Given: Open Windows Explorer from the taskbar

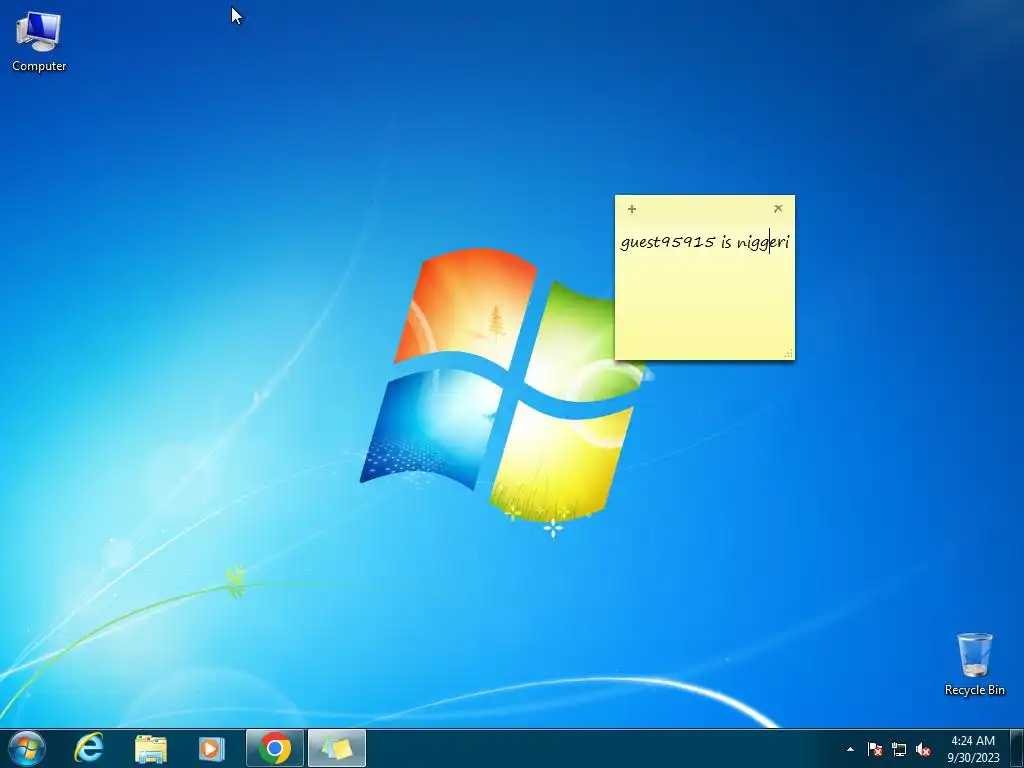Looking at the screenshot, I should click(x=151, y=748).
